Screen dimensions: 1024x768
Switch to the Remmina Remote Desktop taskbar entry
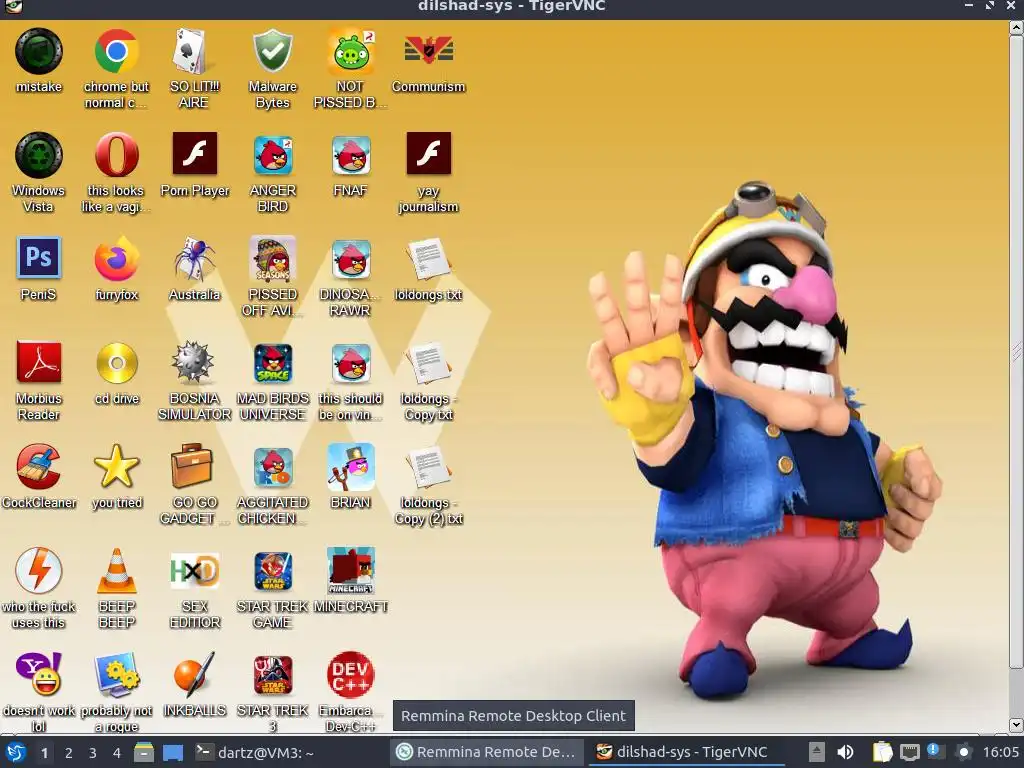tap(486, 752)
